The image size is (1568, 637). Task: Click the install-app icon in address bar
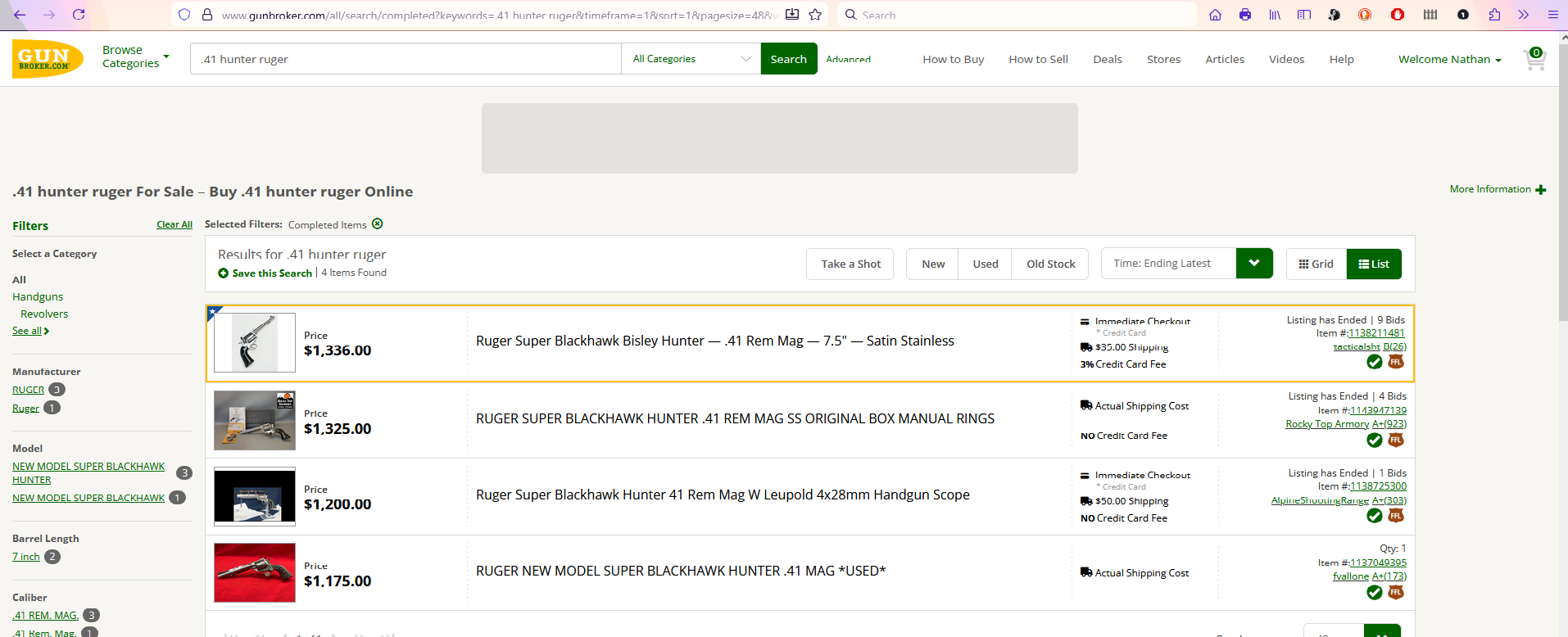click(x=792, y=15)
